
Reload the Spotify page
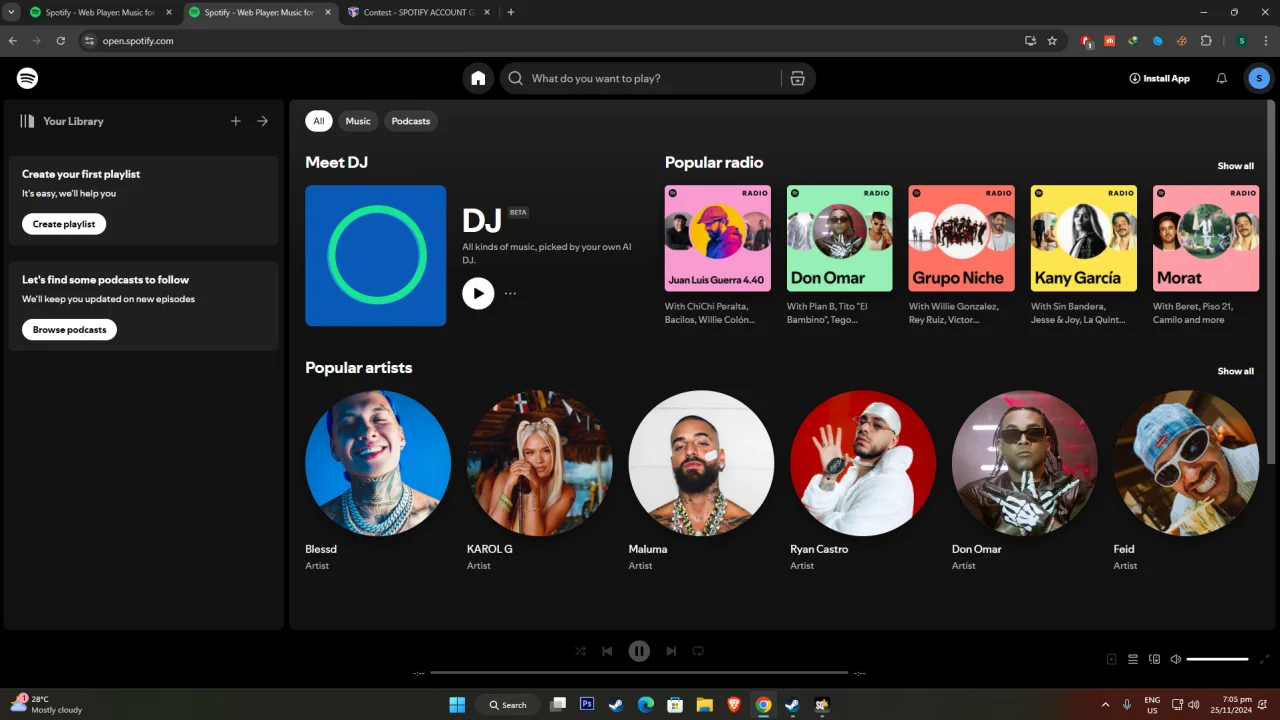click(x=61, y=41)
